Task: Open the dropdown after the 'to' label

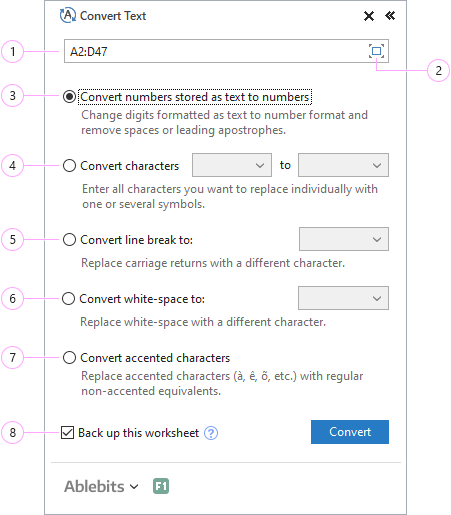Action: coord(343,165)
